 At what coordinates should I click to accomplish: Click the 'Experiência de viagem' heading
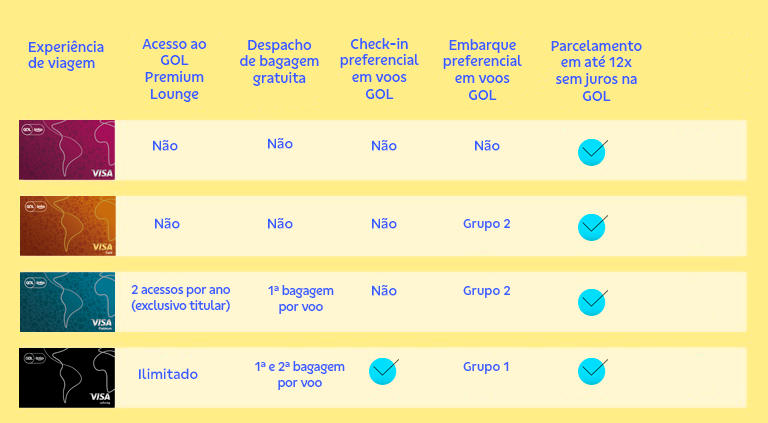(66, 55)
